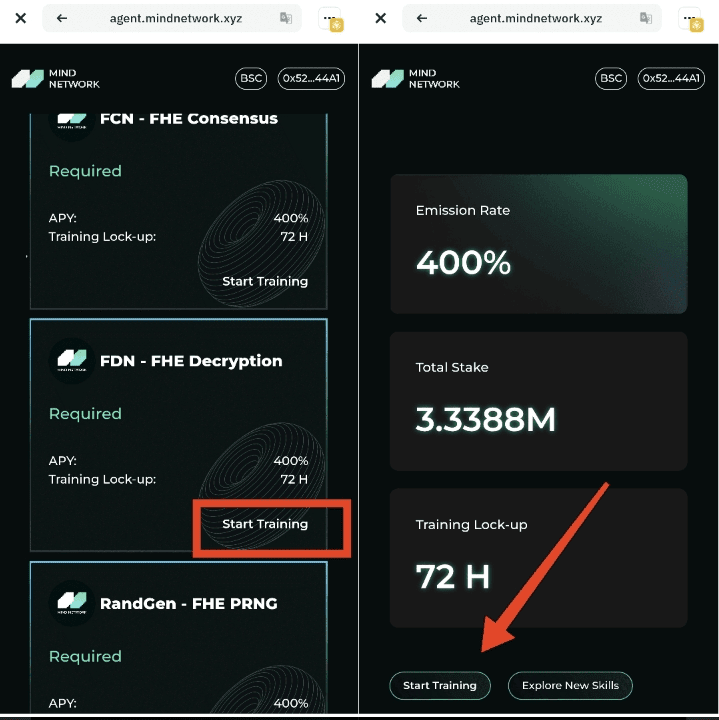This screenshot has height=720, width=719.
Task: Go back in the right browser panel
Action: [x=422, y=18]
